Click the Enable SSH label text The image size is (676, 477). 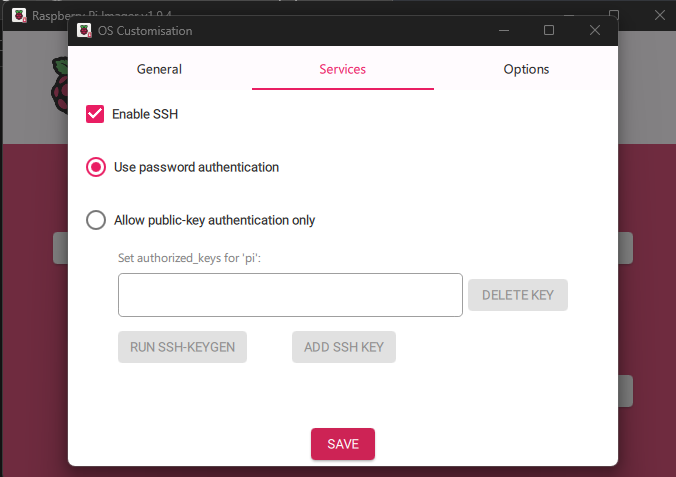(x=145, y=114)
